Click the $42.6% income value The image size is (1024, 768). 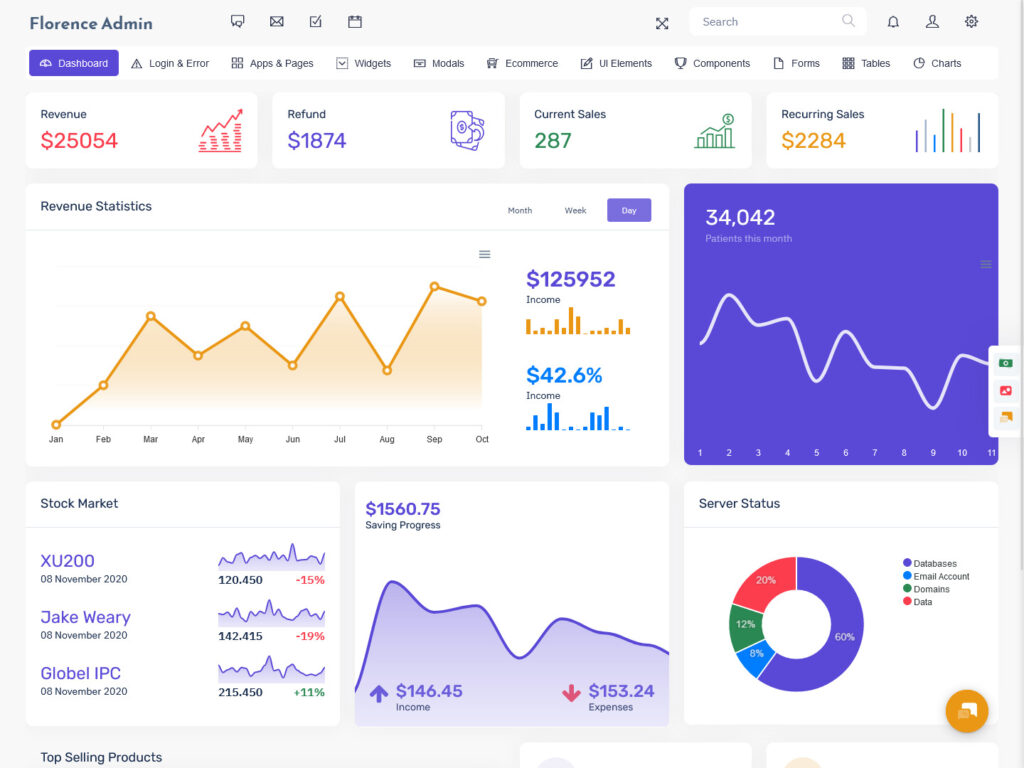pos(564,376)
